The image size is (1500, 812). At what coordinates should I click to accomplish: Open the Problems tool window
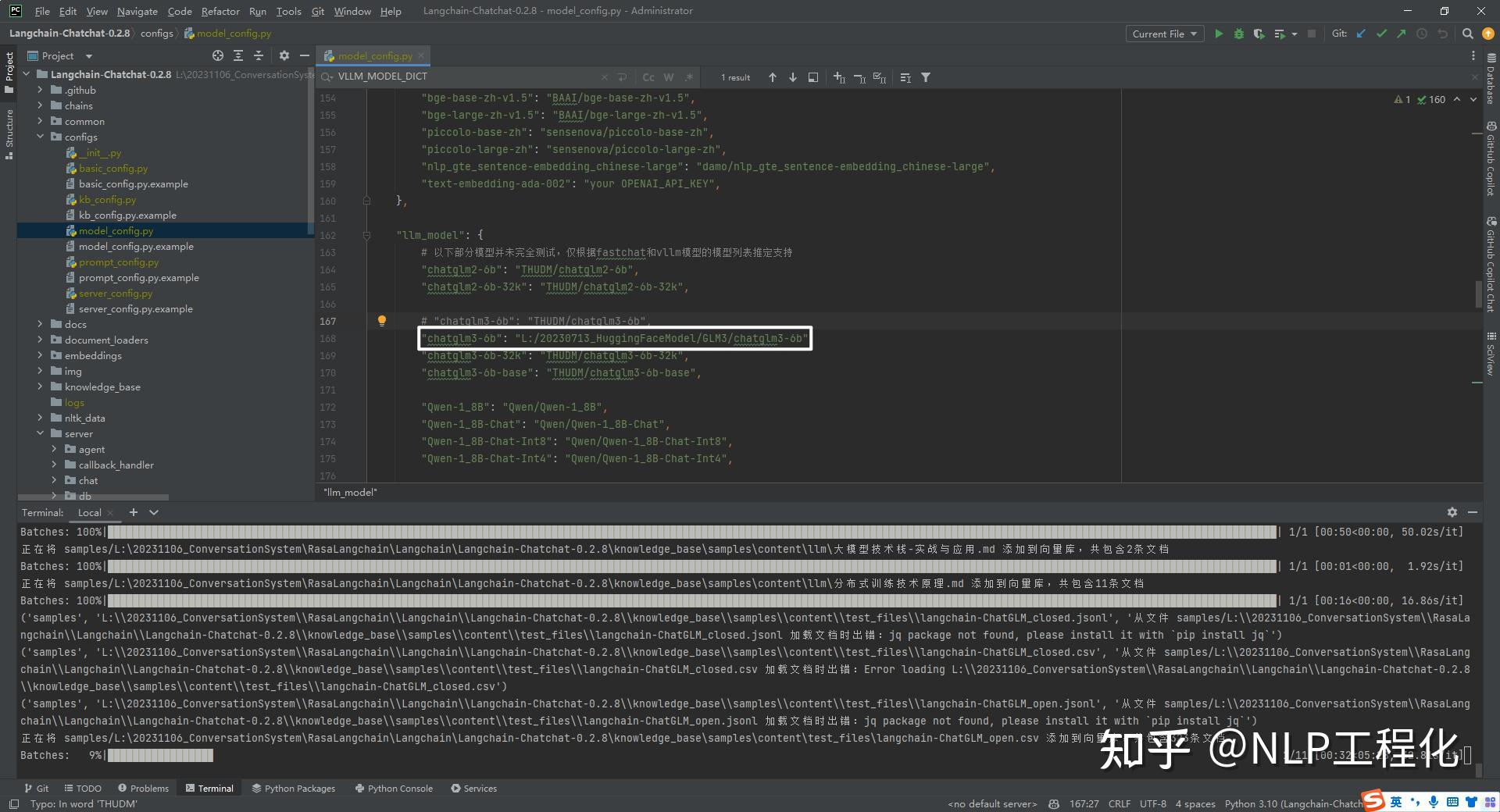point(143,789)
